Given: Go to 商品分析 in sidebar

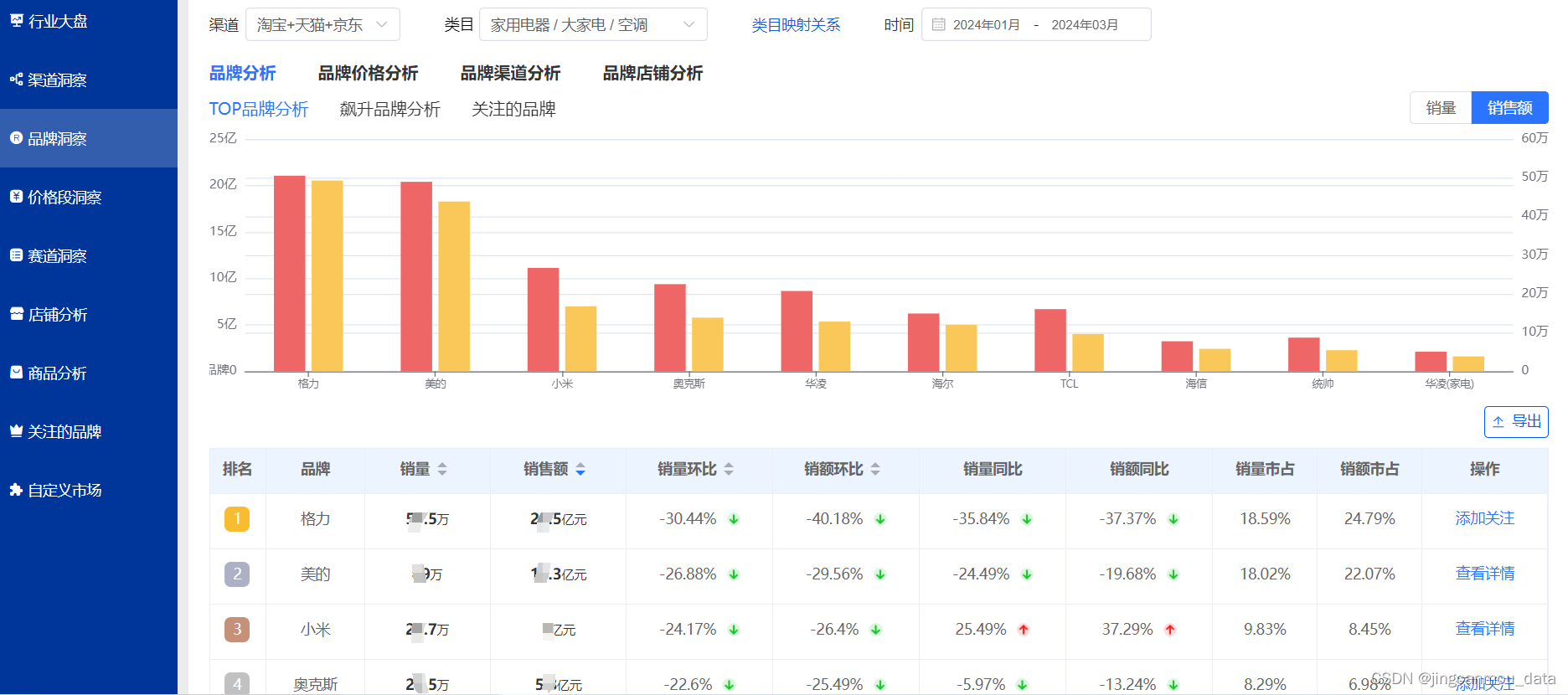Looking at the screenshot, I should (x=89, y=373).
